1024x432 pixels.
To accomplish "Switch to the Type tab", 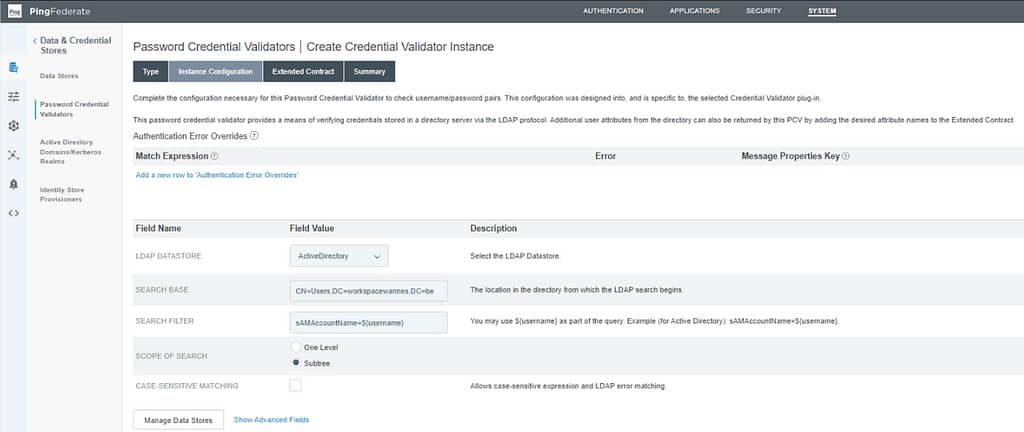I will [151, 72].
